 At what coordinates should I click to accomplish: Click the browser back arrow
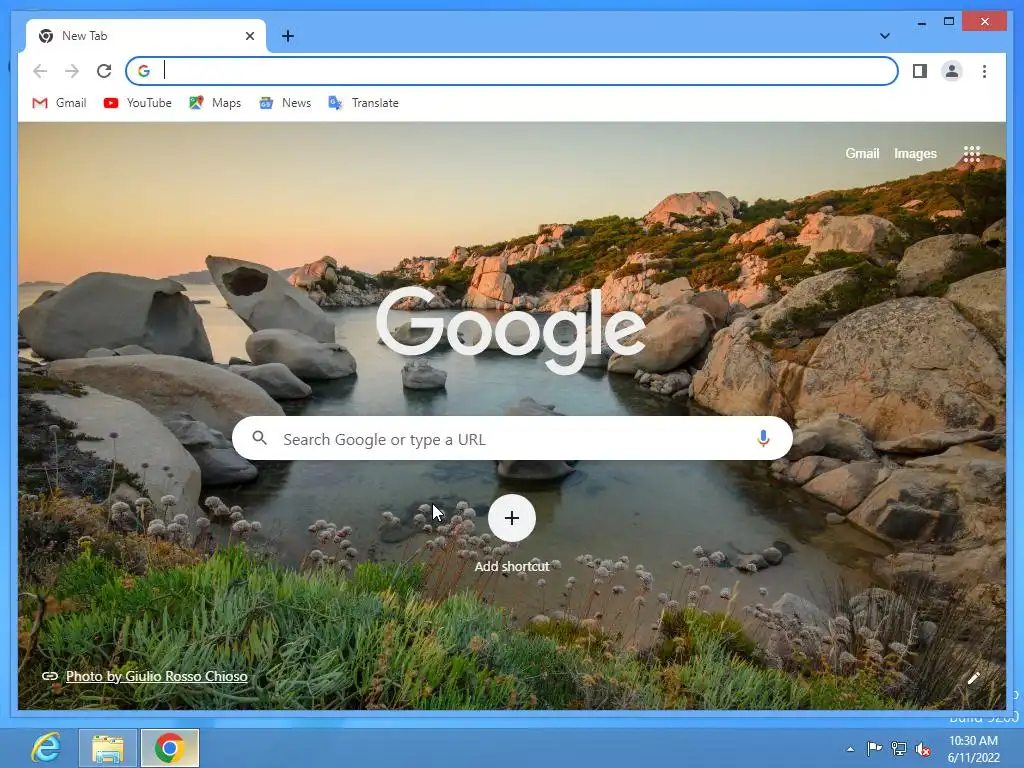point(40,71)
